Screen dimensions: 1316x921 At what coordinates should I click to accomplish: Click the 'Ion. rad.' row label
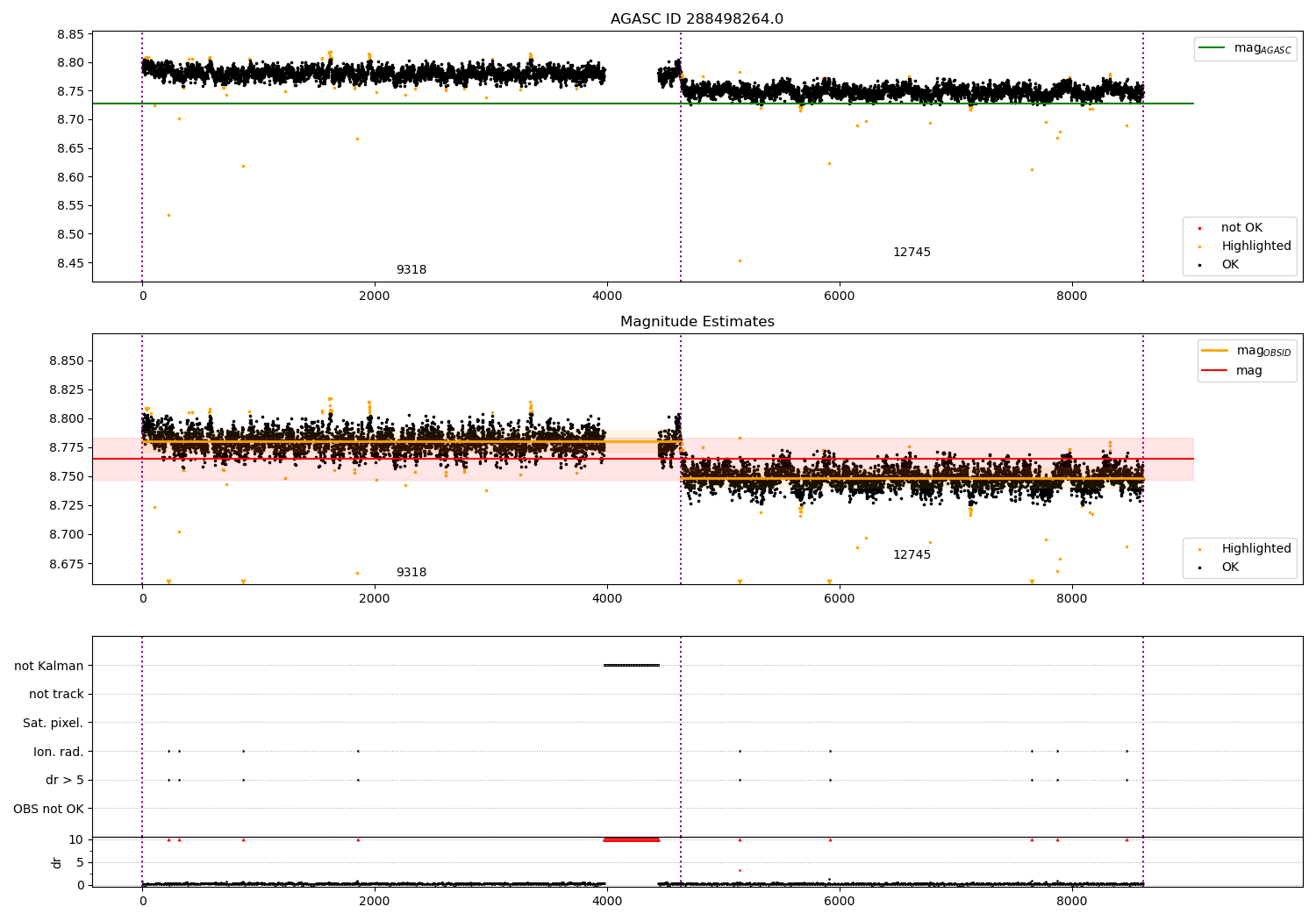59,752
